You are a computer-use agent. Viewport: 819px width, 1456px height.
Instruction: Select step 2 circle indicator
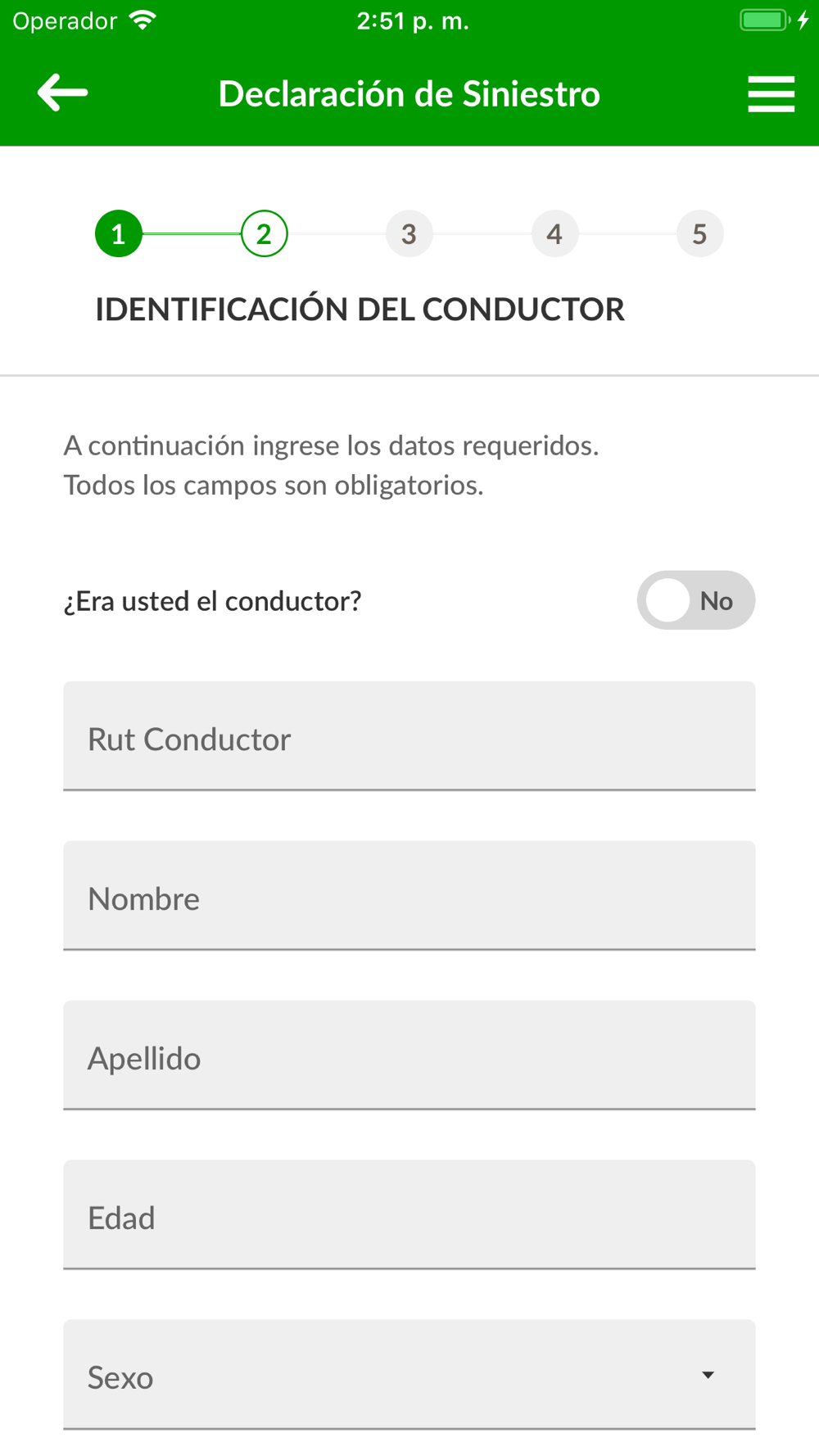coord(264,233)
